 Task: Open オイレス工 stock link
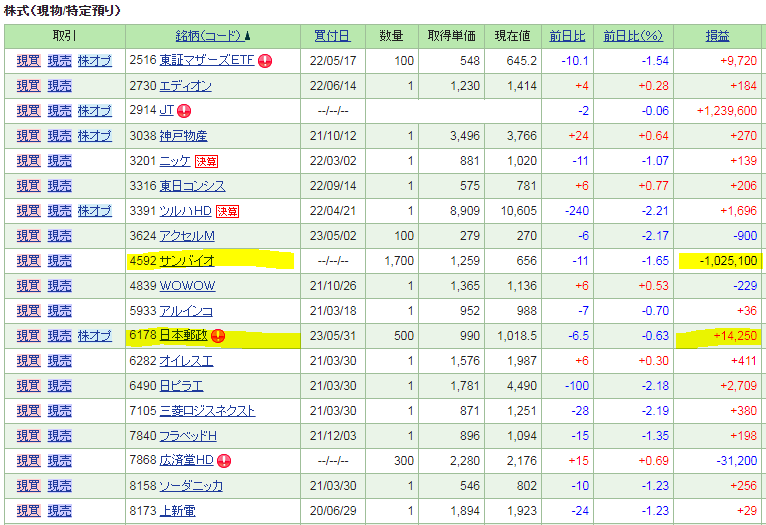tap(187, 361)
